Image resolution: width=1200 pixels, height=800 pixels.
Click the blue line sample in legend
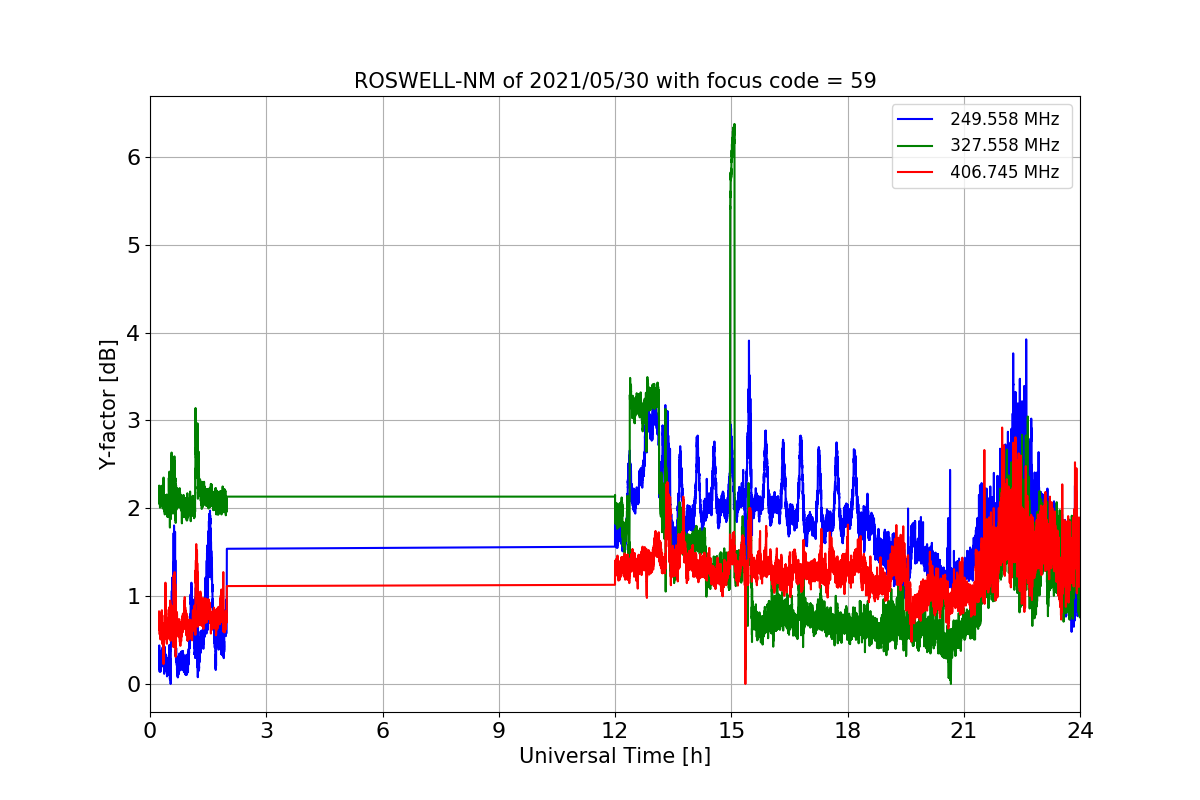click(x=916, y=119)
